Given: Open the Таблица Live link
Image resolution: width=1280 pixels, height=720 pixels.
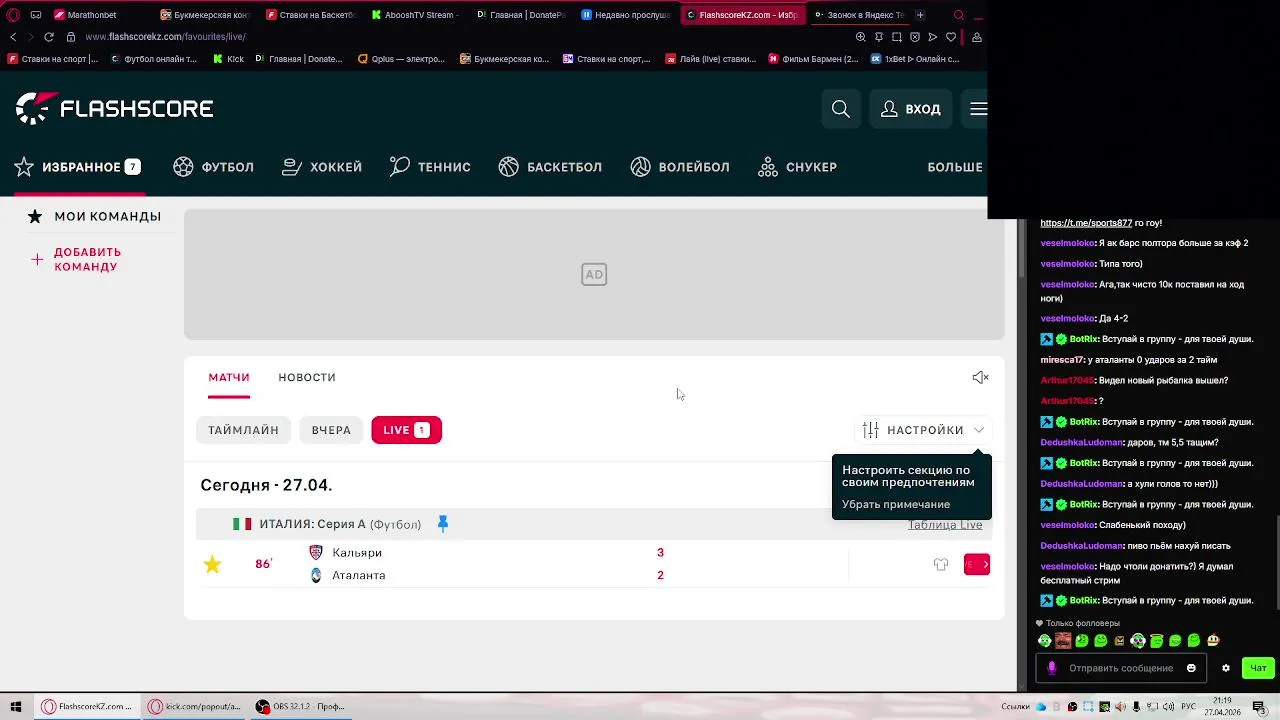Looking at the screenshot, I should point(945,524).
